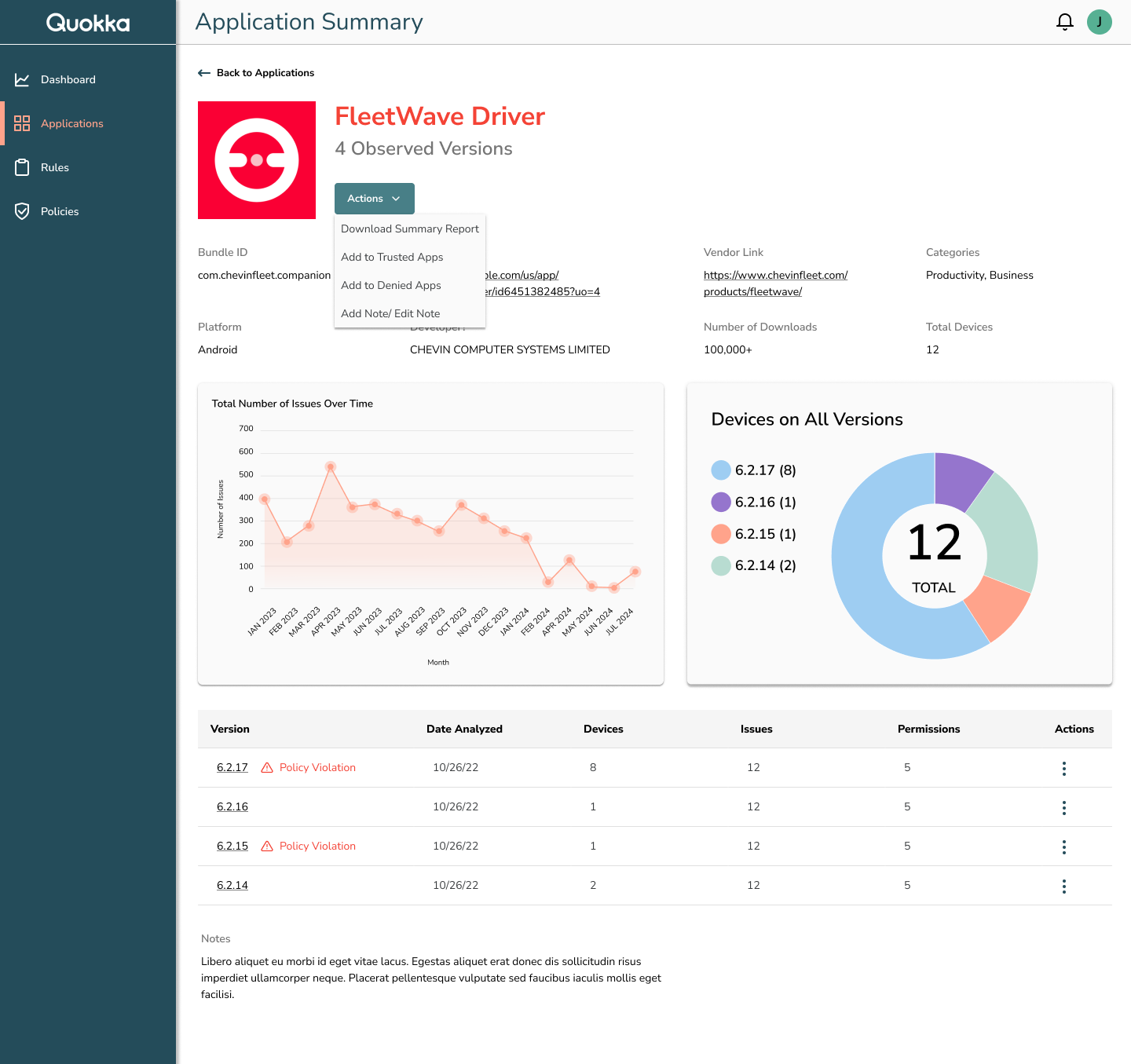
Task: Click the orange donut chart segment
Action: tap(996, 607)
